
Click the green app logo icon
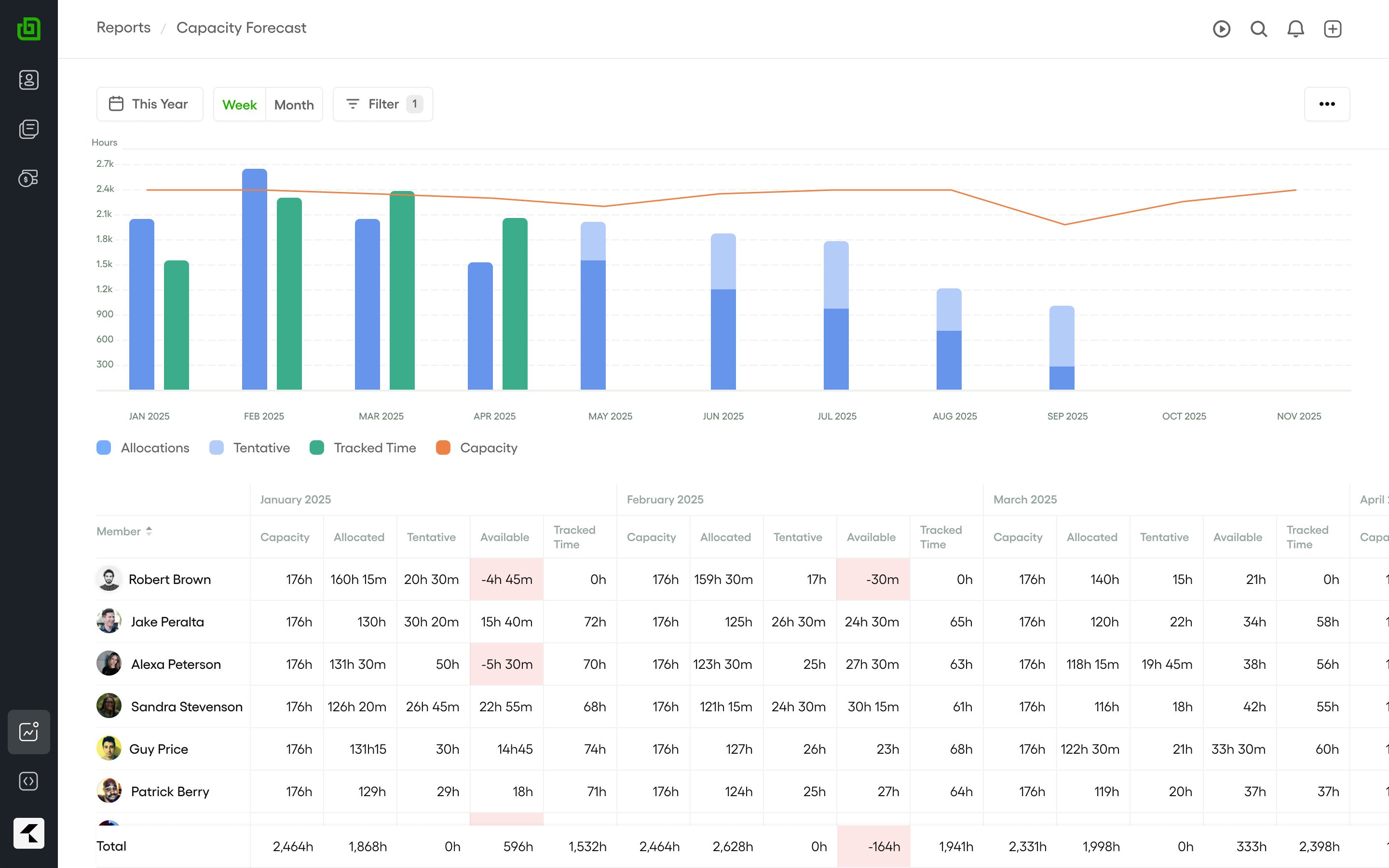(x=29, y=29)
